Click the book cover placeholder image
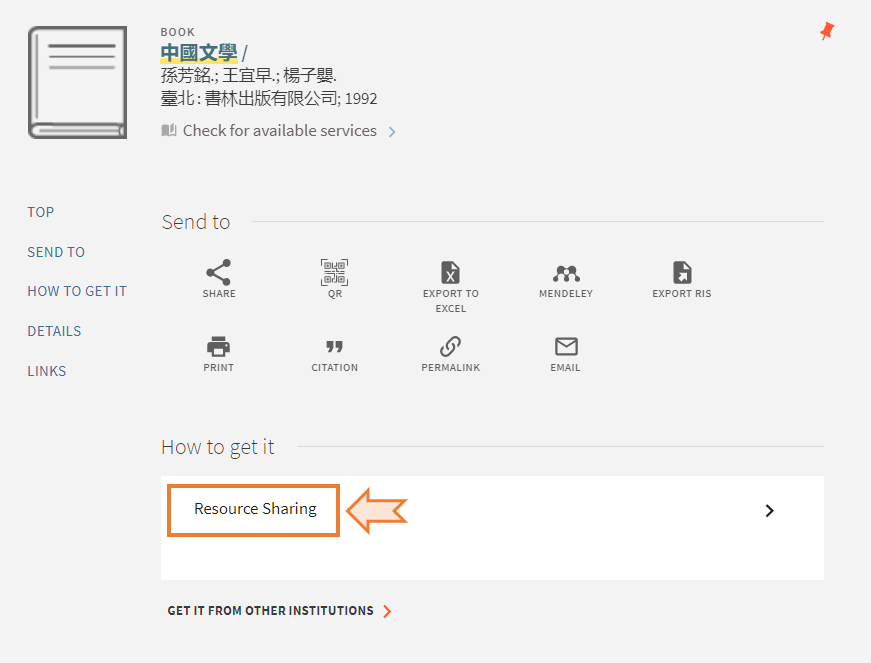The width and height of the screenshot is (871, 663). 77,82
